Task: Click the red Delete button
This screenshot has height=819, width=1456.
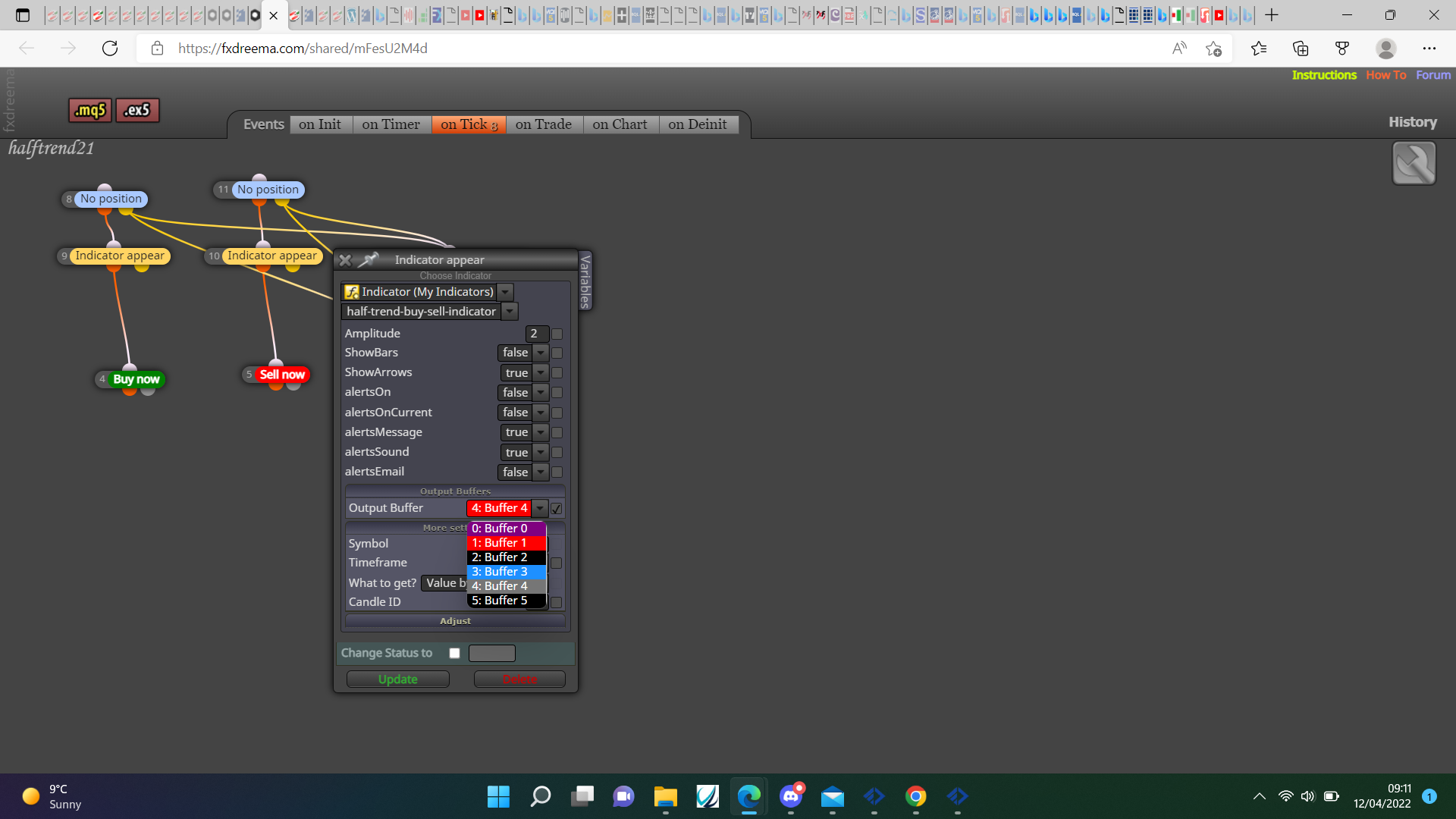Action: tap(519, 679)
